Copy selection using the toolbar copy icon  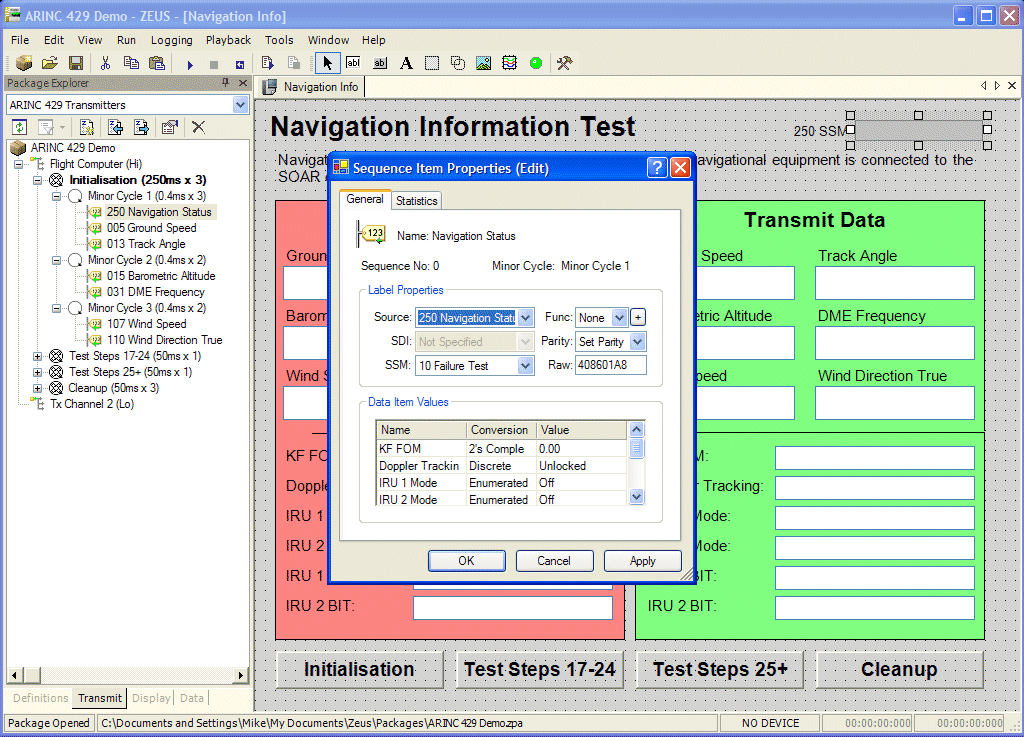point(131,63)
